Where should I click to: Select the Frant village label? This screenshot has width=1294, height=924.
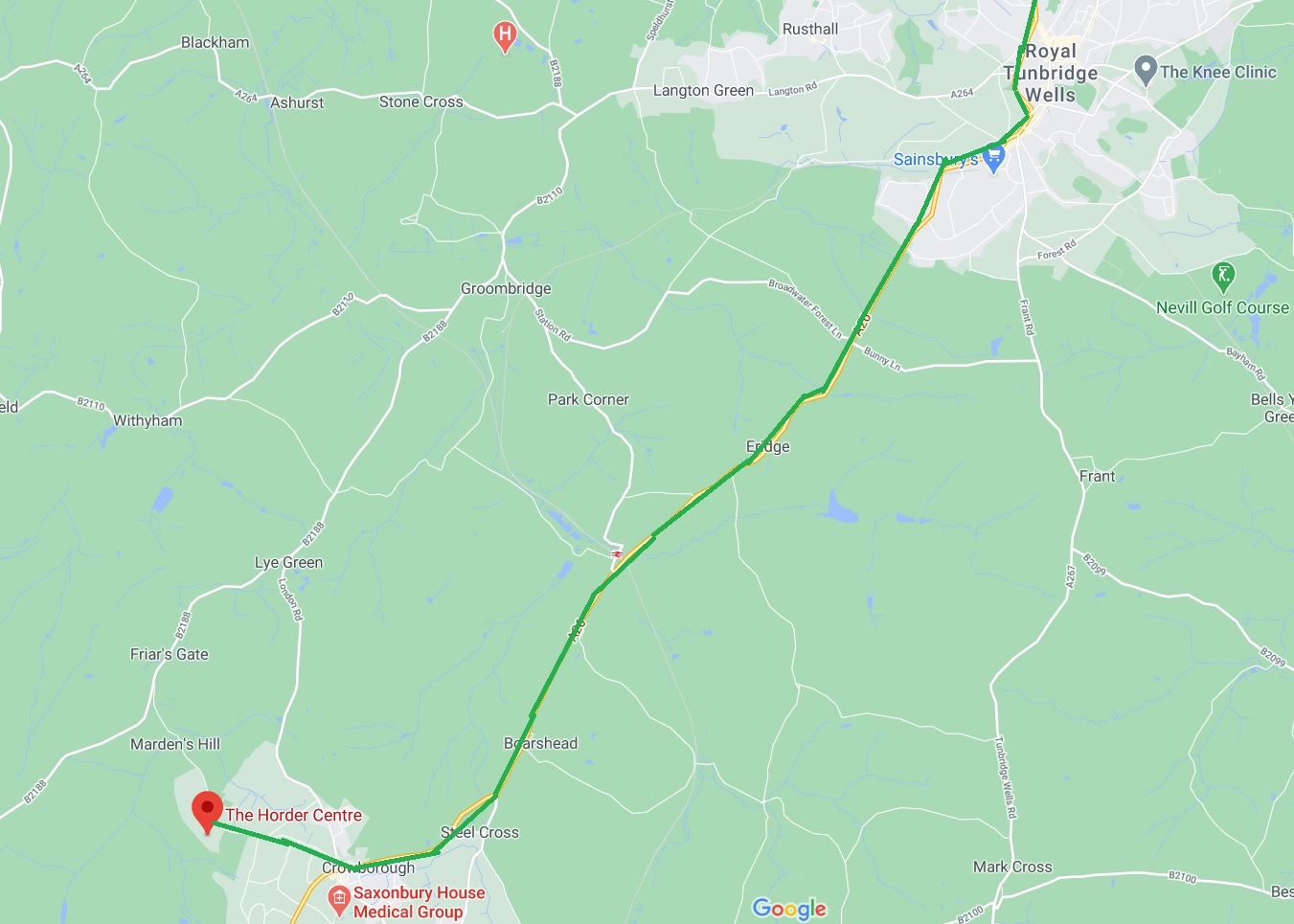click(x=1098, y=476)
